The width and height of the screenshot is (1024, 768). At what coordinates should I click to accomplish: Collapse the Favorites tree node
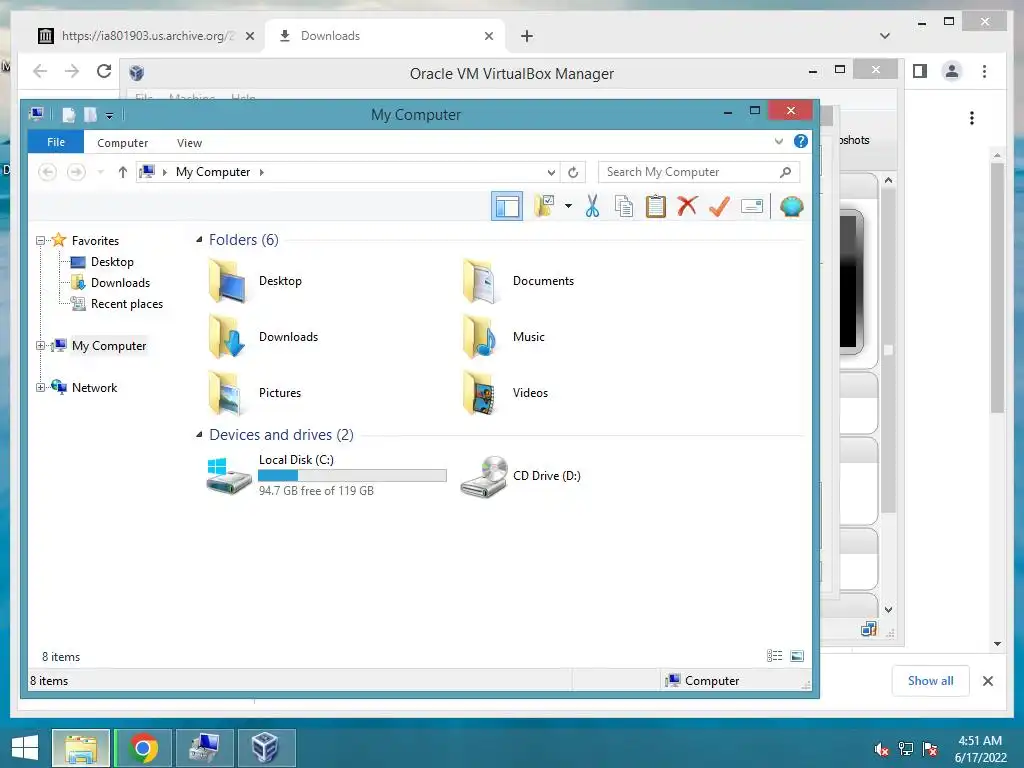(x=40, y=240)
